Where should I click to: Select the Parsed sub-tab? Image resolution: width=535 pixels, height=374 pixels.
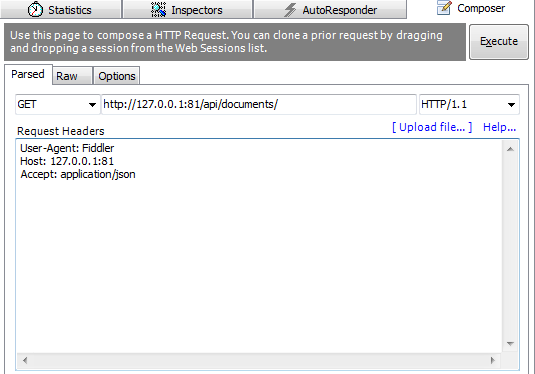click(x=28, y=74)
